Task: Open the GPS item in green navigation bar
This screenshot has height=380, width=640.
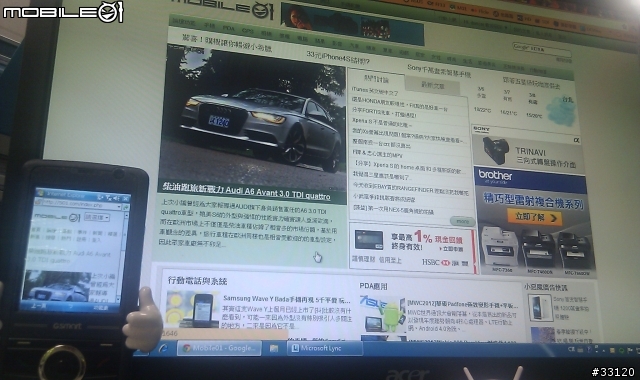Action: pyautogui.click(x=247, y=31)
